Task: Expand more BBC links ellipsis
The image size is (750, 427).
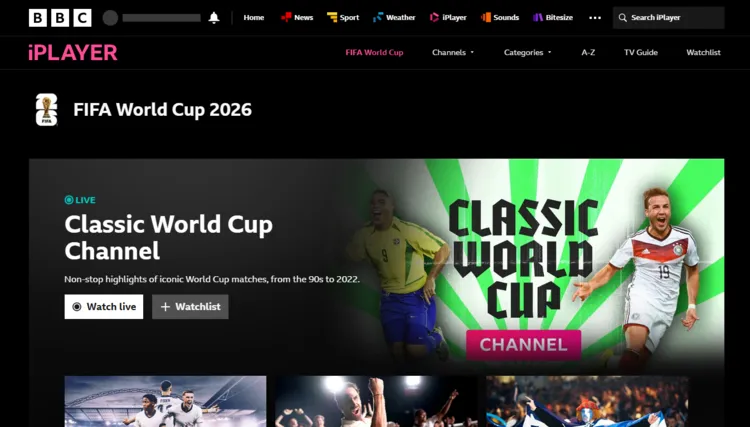Action: (x=595, y=18)
